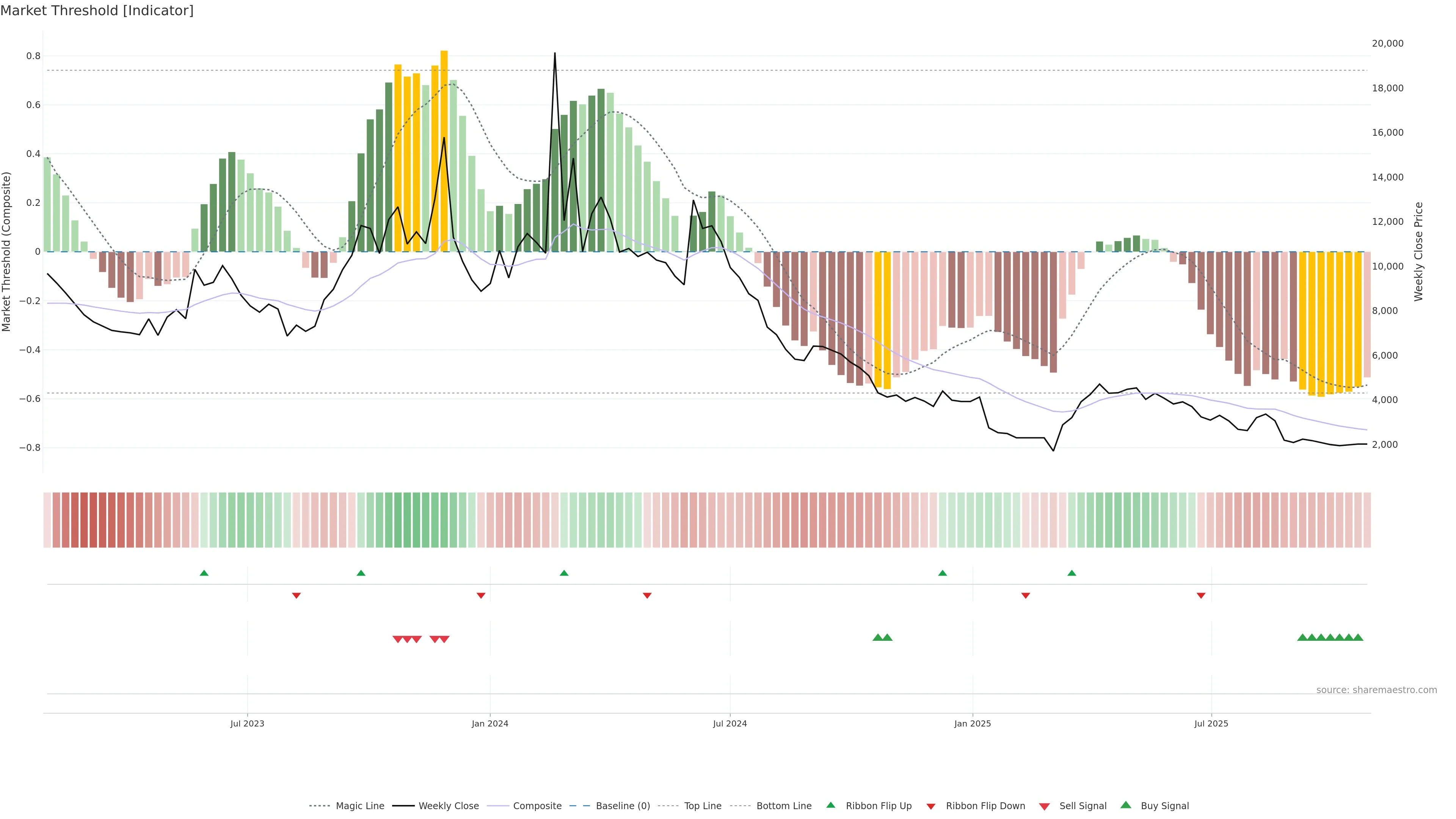Image resolution: width=1456 pixels, height=819 pixels.
Task: Toggle the Composite legend entry
Action: pyautogui.click(x=537, y=806)
